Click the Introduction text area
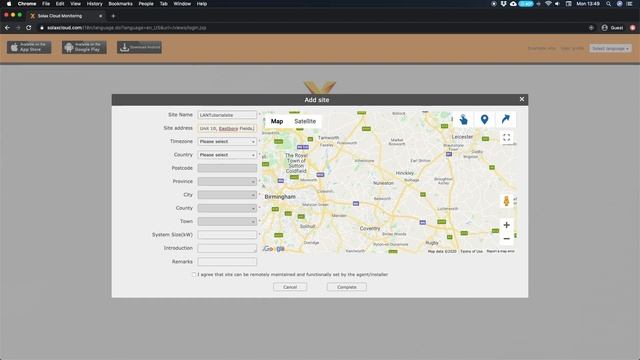This screenshot has width=640, height=360. (227, 248)
